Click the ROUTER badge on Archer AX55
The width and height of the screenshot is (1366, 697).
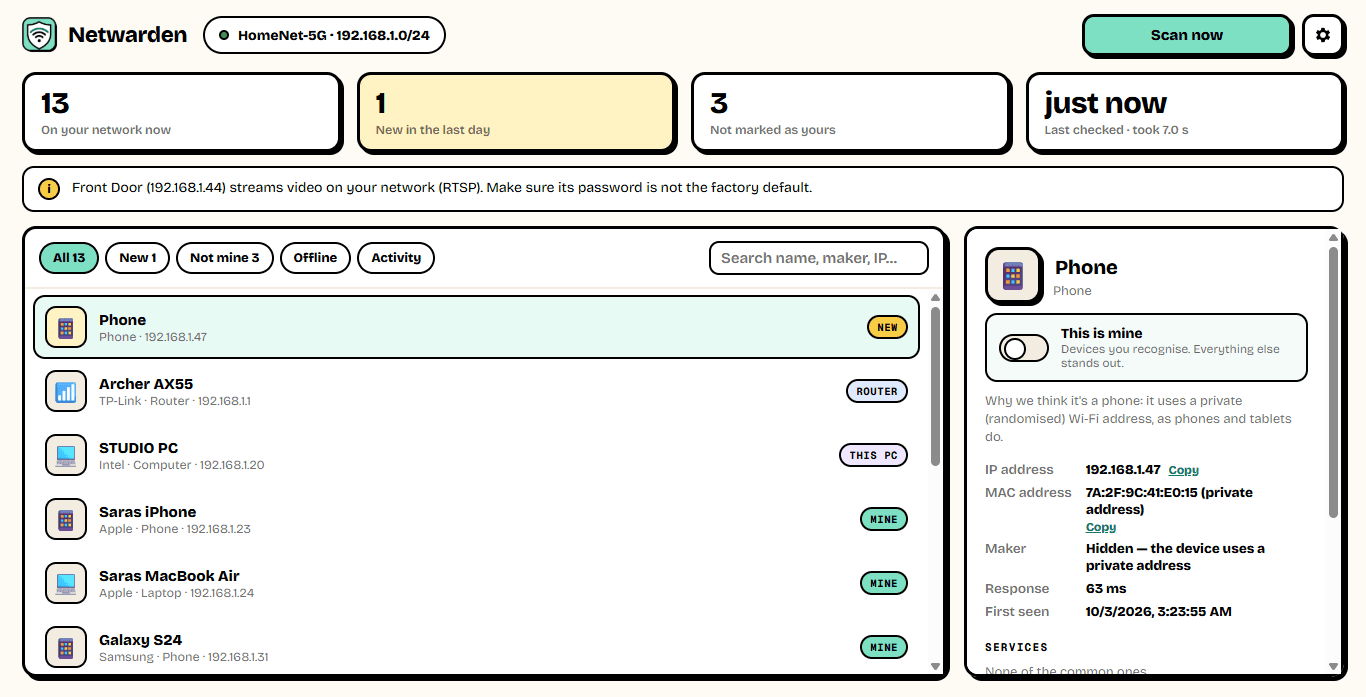pyautogui.click(x=877, y=391)
